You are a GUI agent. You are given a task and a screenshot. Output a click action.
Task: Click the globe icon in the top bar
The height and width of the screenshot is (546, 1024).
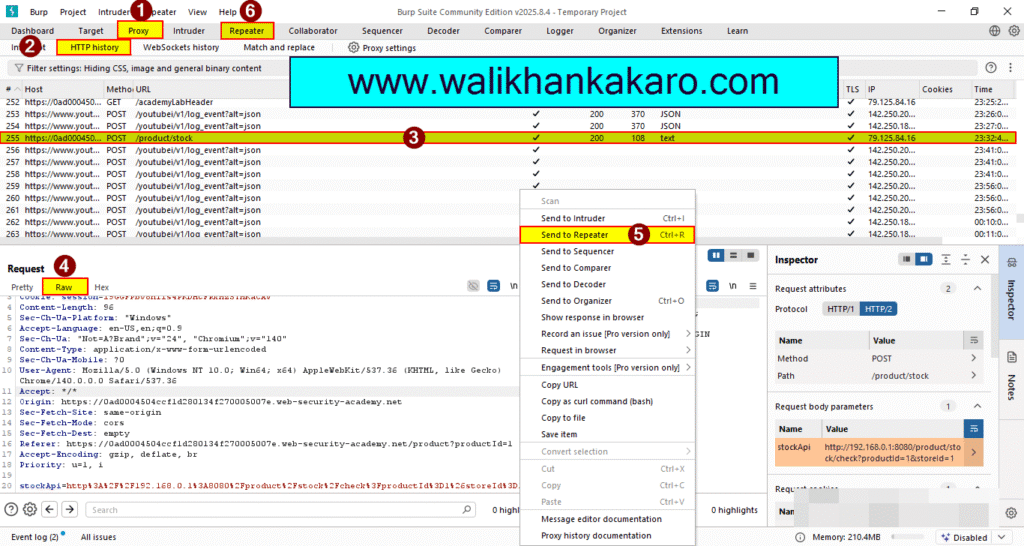click(995, 31)
